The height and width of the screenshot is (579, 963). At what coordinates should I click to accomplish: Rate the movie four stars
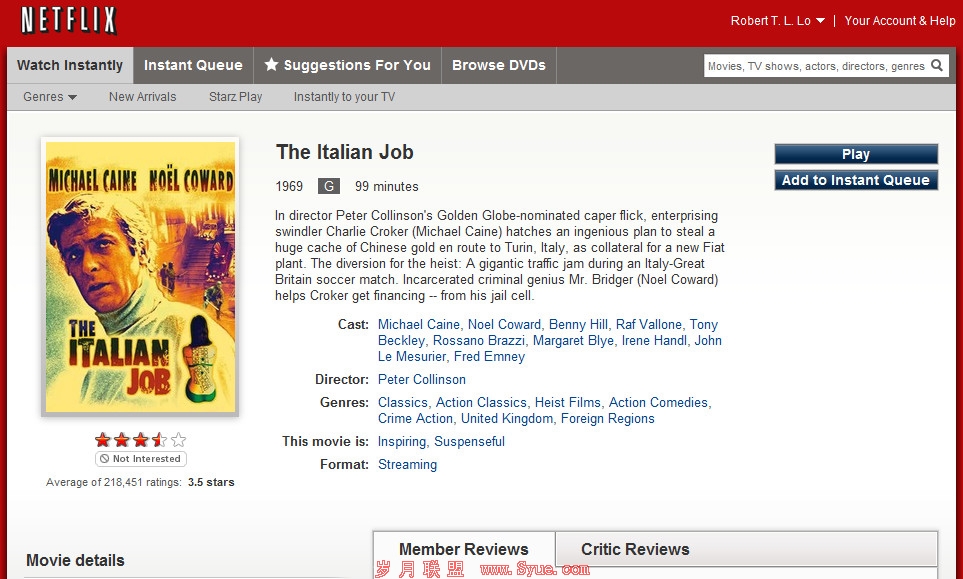(x=160, y=440)
